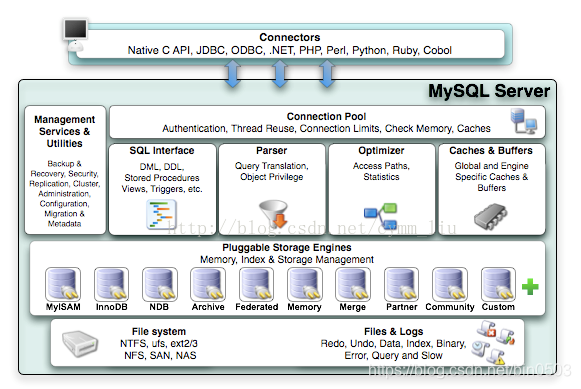Screen dimensions: 581x389
Task: Click the MyISAM storage engine icon
Action: click(x=63, y=284)
